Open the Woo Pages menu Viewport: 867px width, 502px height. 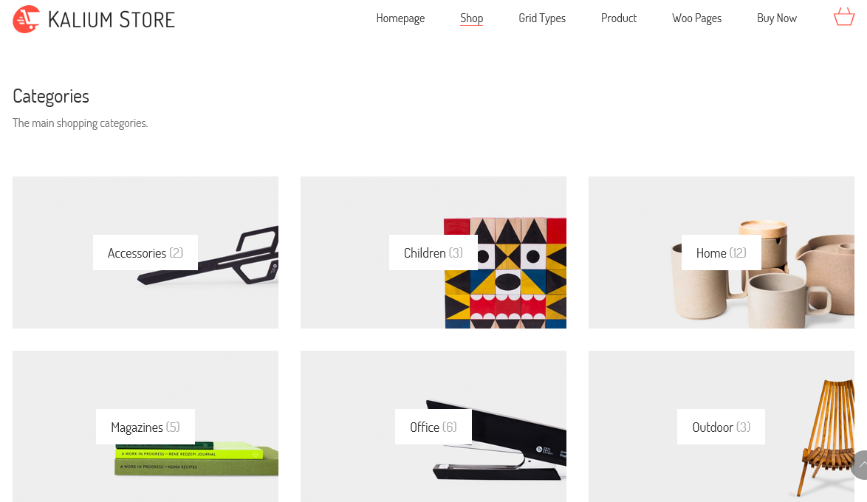697,18
